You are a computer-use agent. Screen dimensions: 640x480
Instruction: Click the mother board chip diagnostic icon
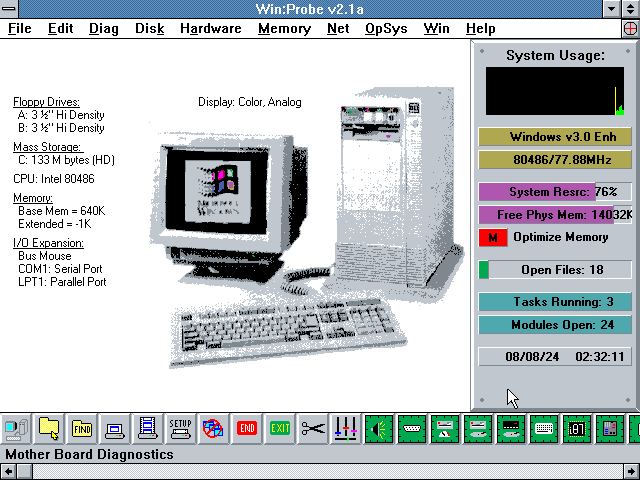(x=610, y=429)
